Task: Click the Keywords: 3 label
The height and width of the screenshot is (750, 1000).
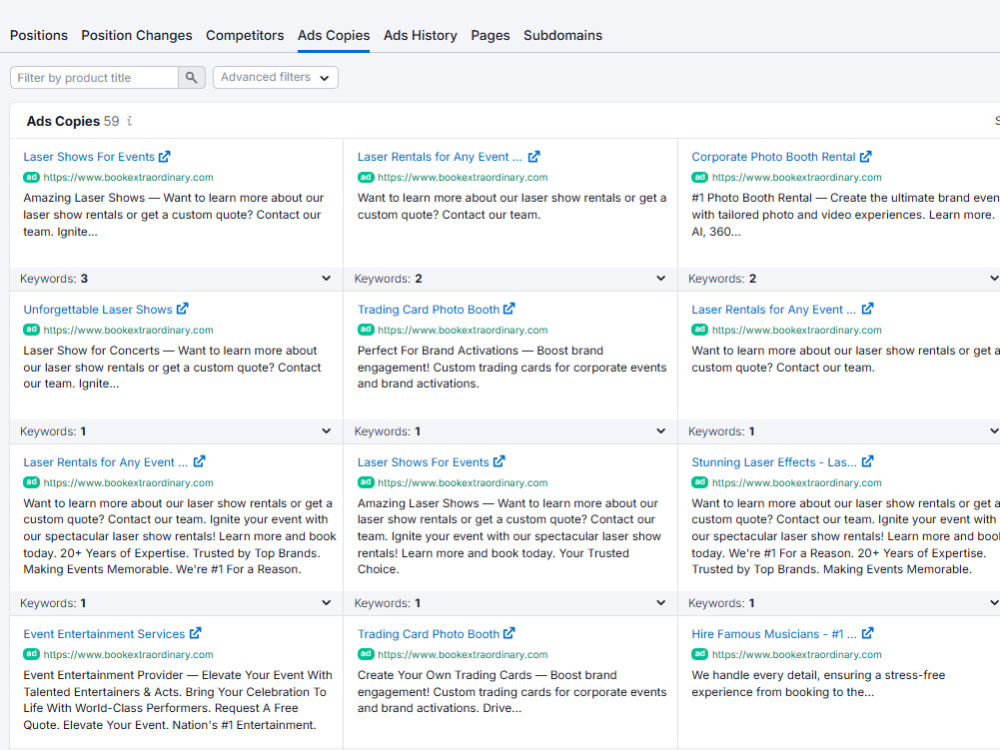Action: [54, 279]
